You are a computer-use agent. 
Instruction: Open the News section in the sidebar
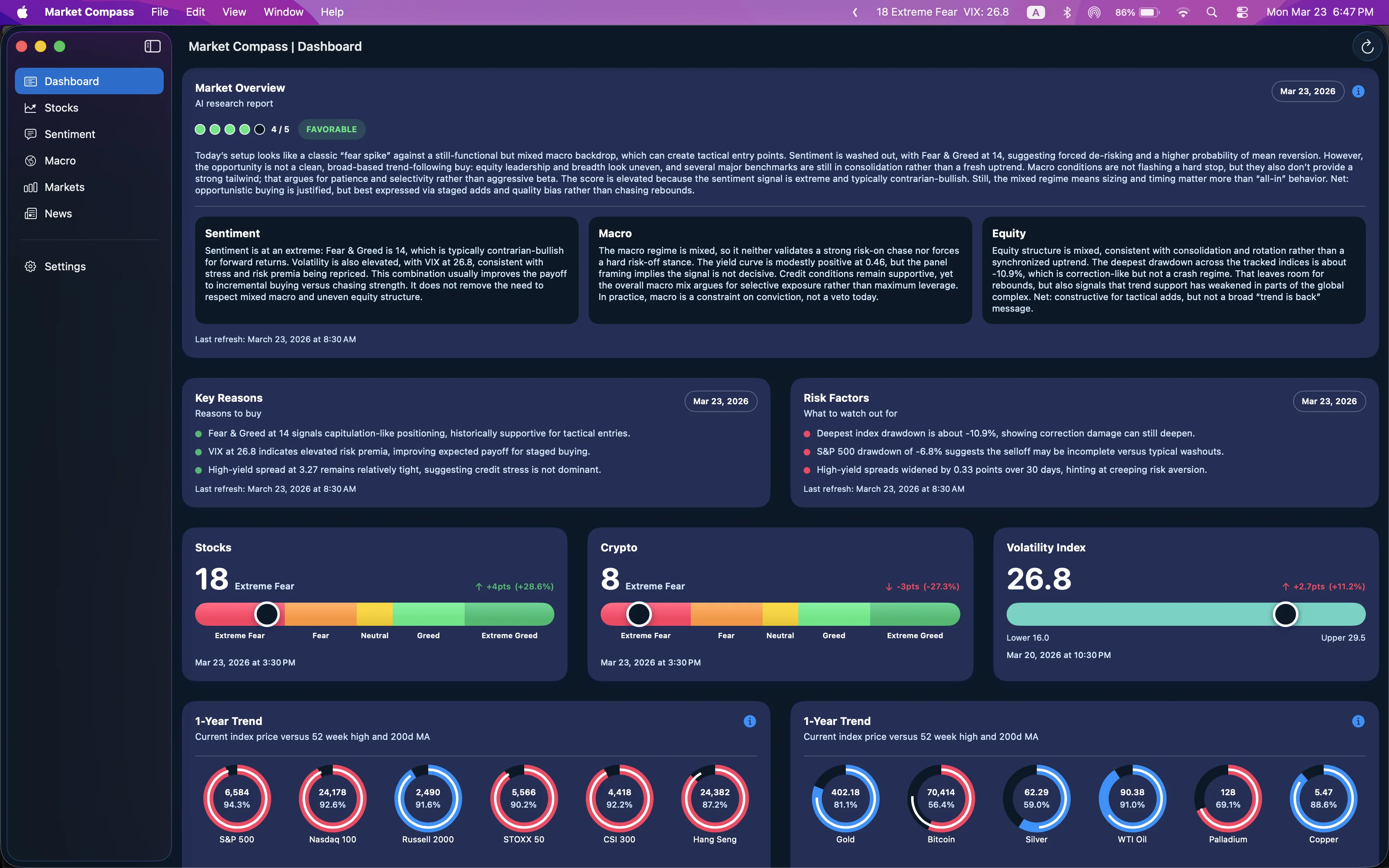point(58,214)
